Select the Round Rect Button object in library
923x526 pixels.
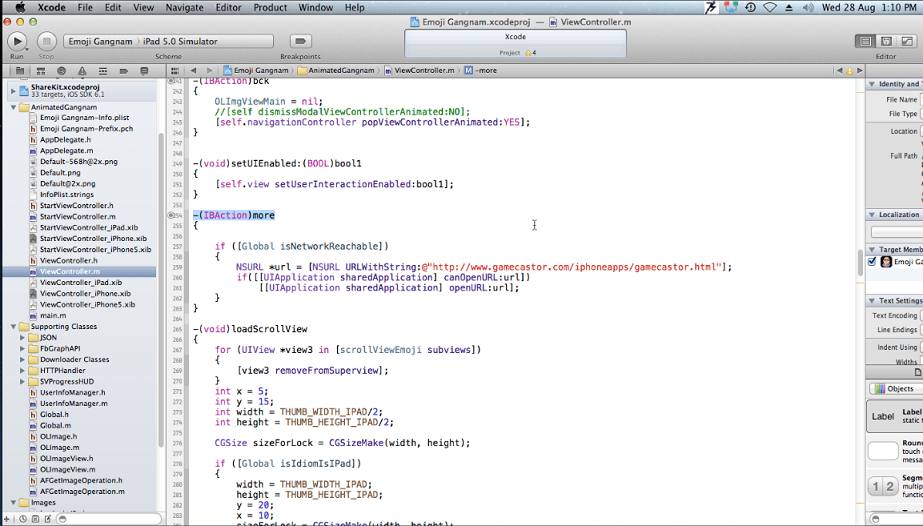coord(894,451)
